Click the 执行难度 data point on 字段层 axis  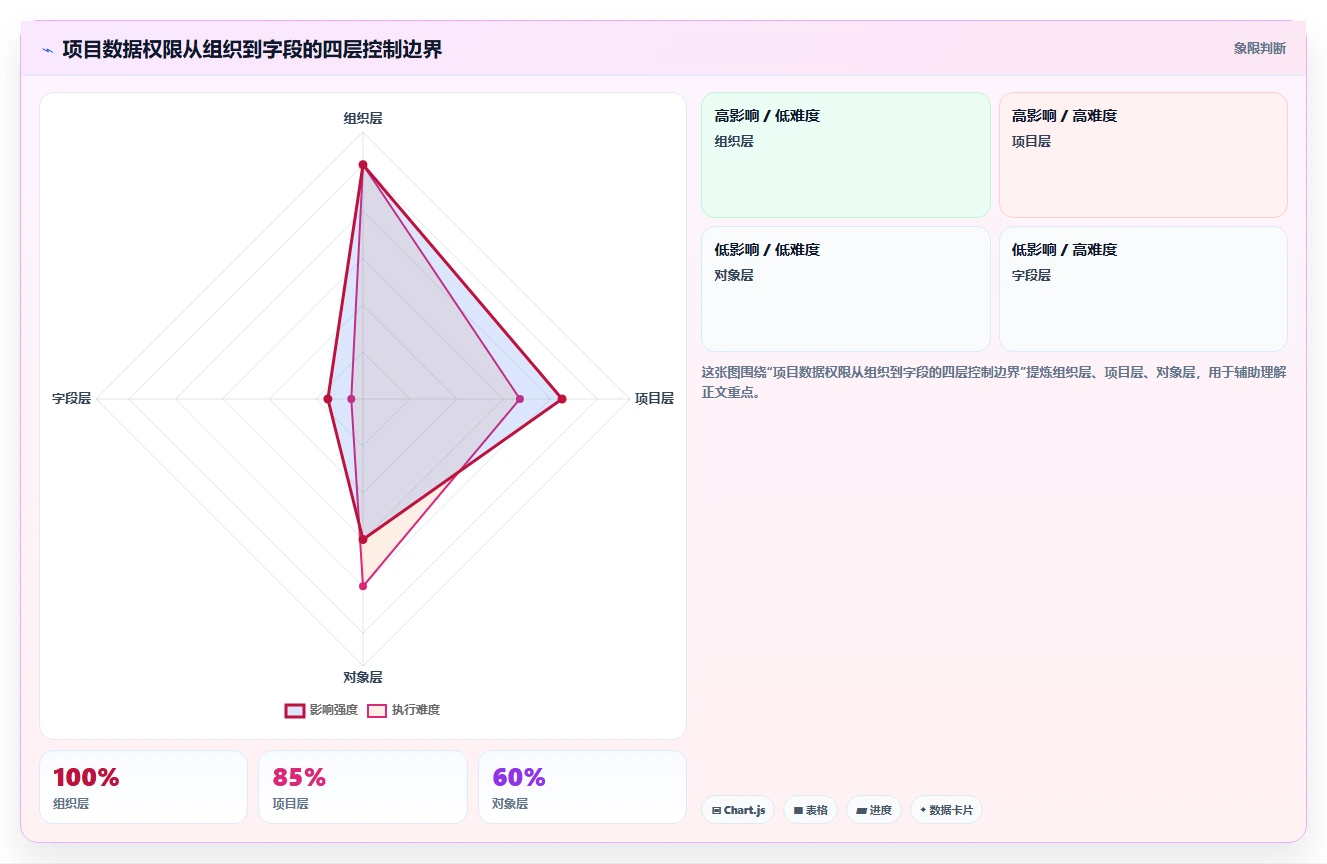click(351, 399)
